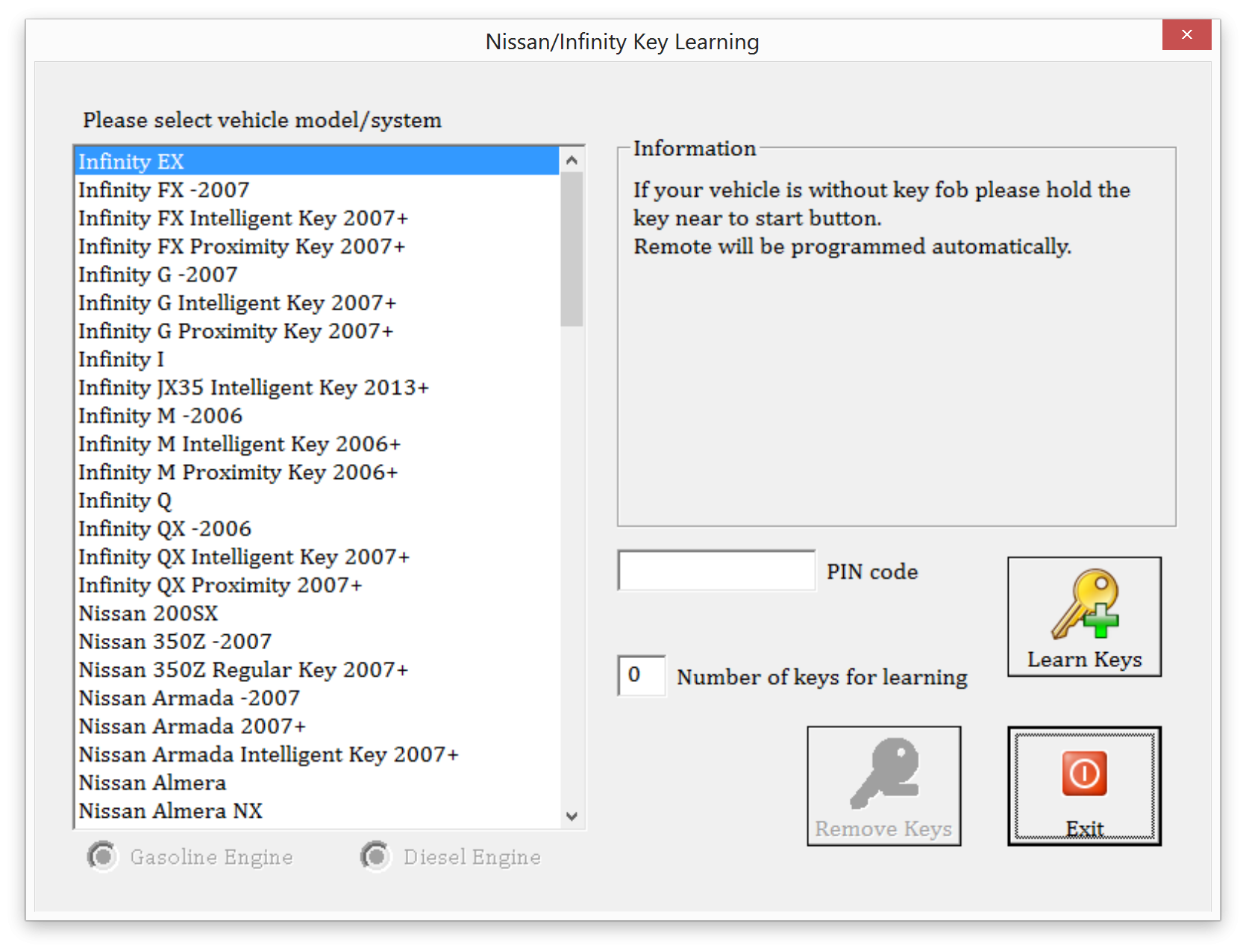Click the Exit button with the power icon
Image resolution: width=1246 pixels, height=952 pixels.
(x=1084, y=786)
